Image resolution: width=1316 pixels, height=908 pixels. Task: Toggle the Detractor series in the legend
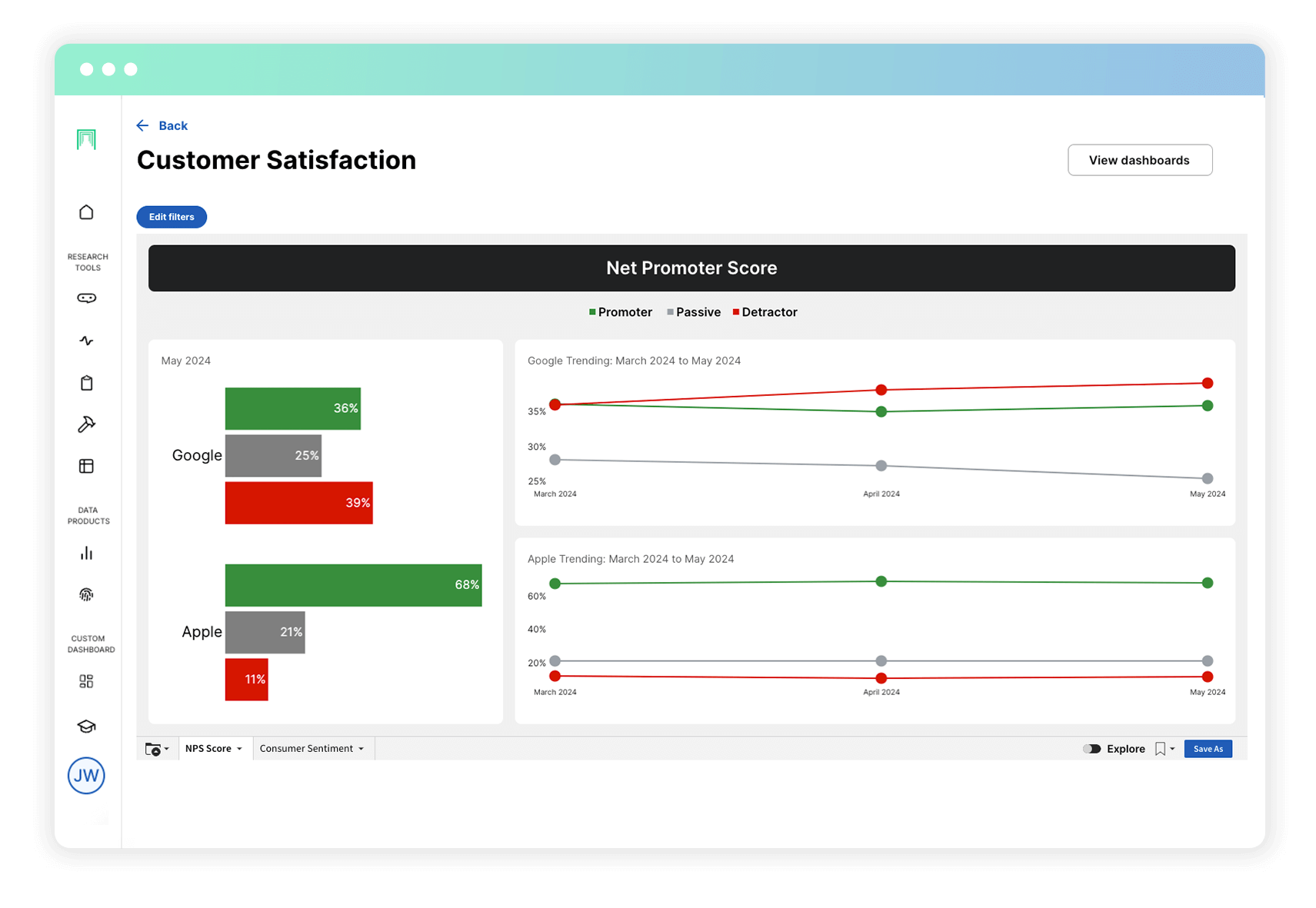click(x=765, y=311)
